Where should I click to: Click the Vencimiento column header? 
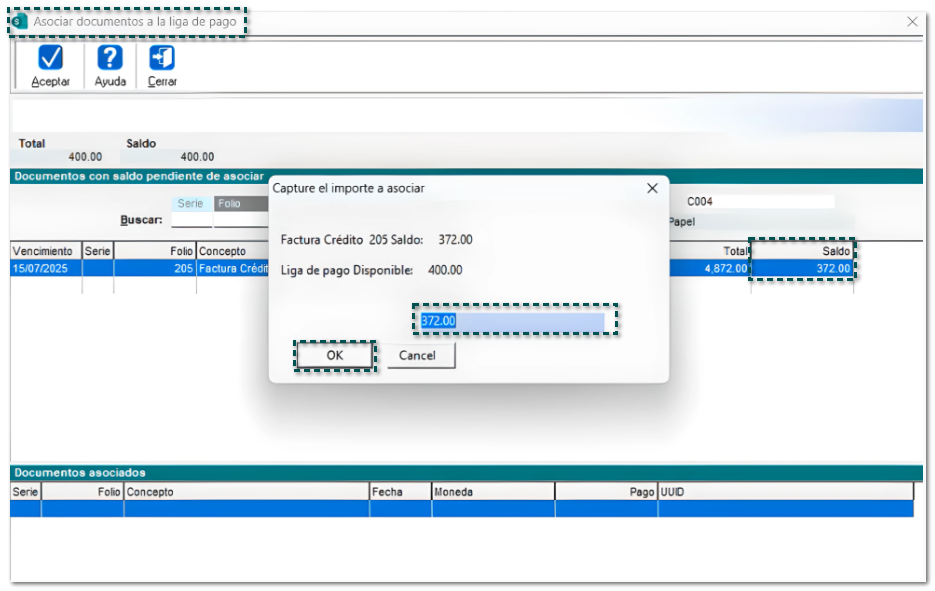click(x=45, y=251)
